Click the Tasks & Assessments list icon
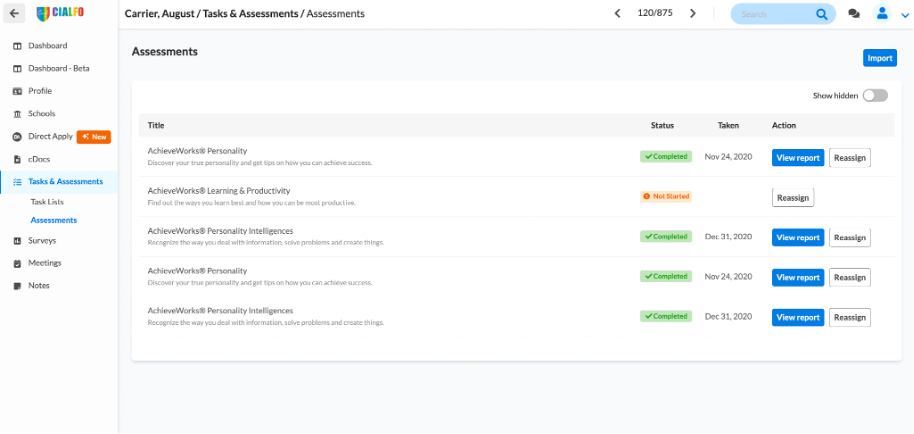This screenshot has height=434, width=914. (17, 182)
